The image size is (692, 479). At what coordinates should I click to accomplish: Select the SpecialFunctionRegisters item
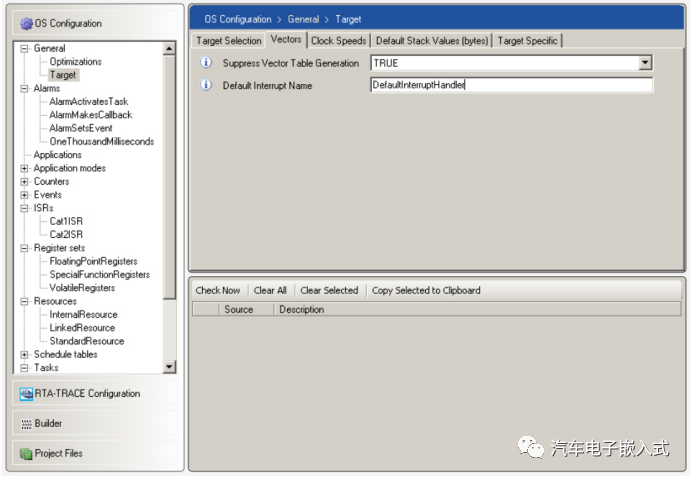point(100,275)
